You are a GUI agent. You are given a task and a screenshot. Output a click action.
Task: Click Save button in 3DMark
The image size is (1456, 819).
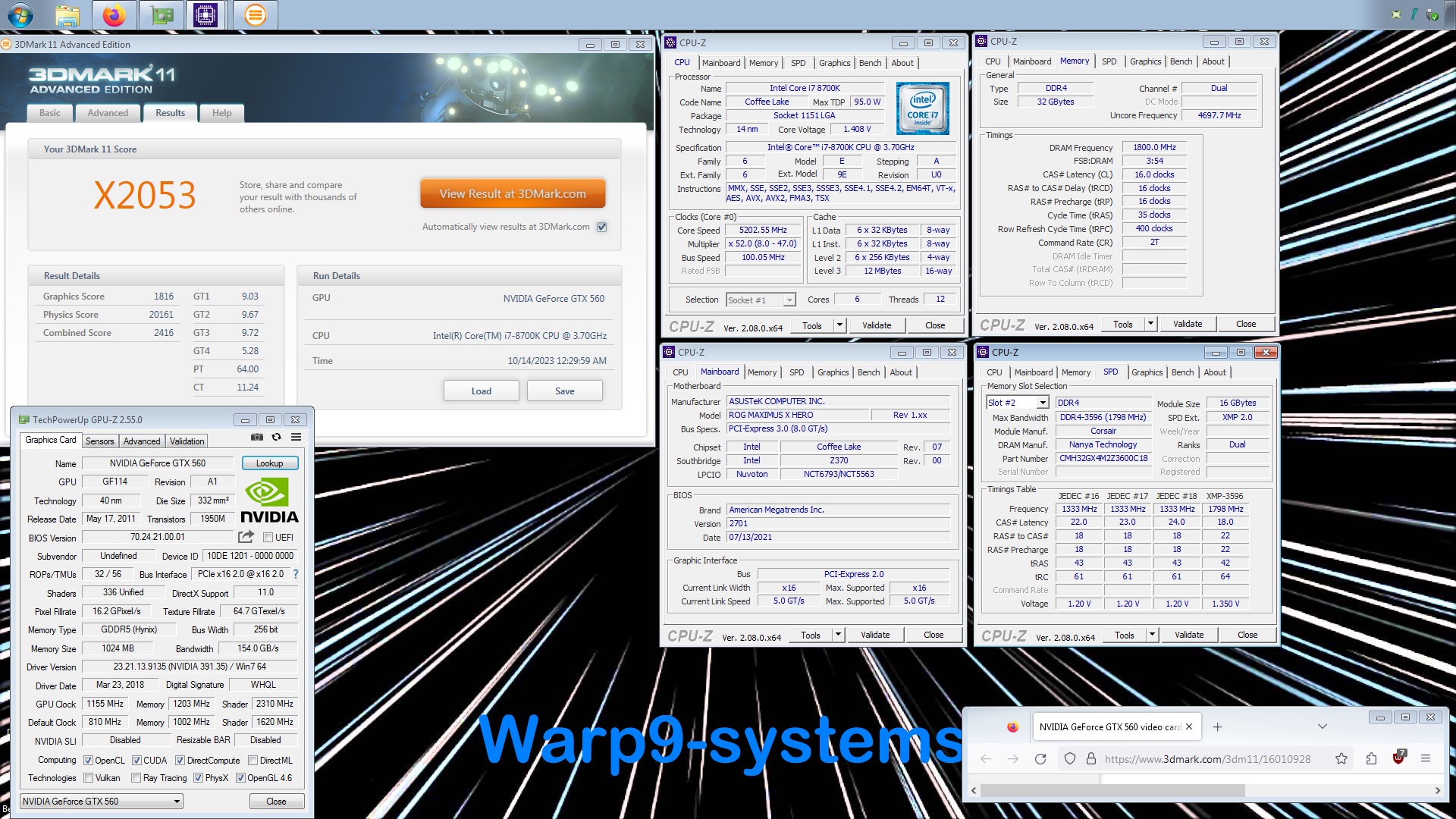565,391
